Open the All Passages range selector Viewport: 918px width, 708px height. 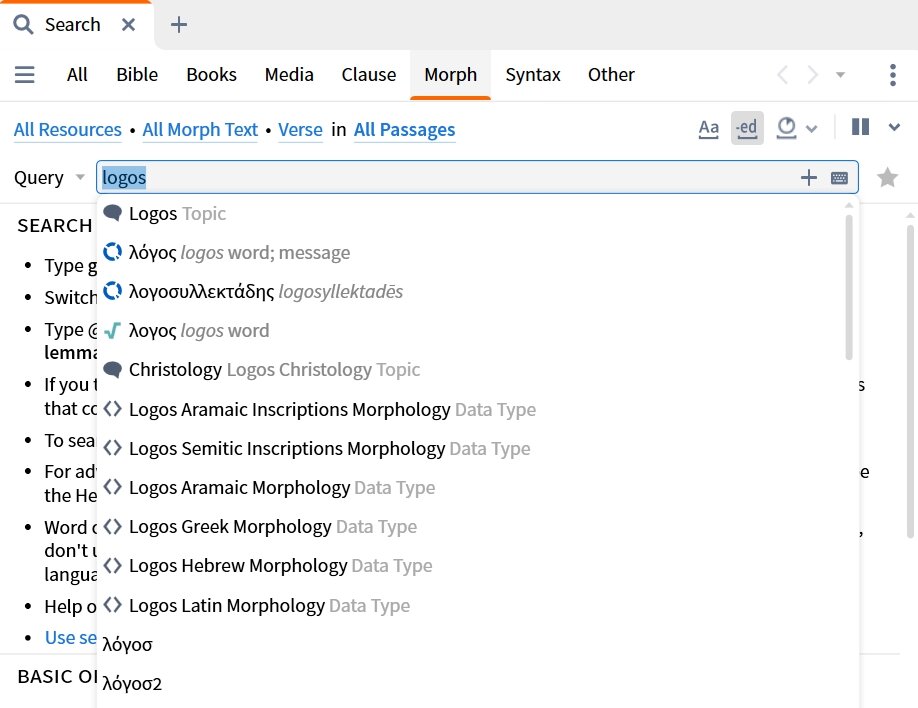405,129
